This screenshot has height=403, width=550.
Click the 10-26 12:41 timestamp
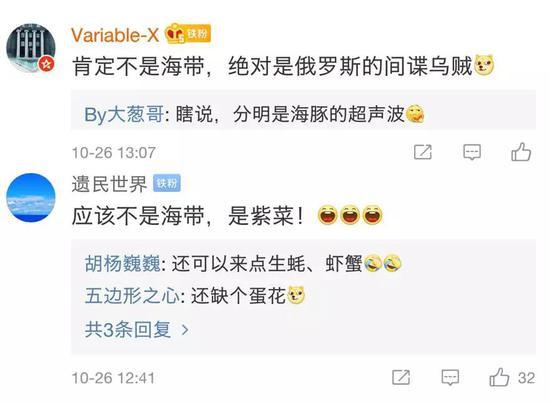point(113,378)
